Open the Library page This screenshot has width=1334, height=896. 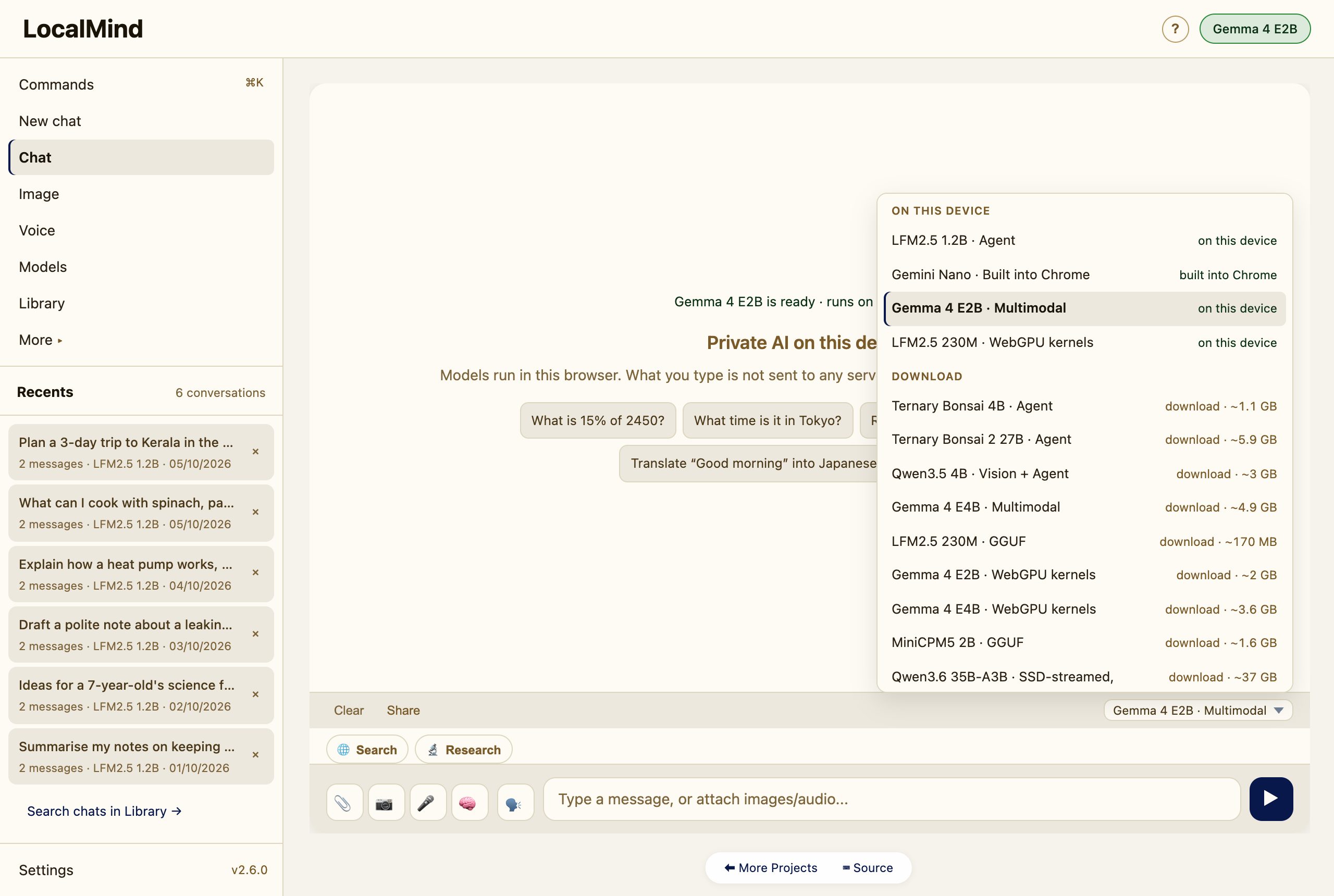coord(141,303)
